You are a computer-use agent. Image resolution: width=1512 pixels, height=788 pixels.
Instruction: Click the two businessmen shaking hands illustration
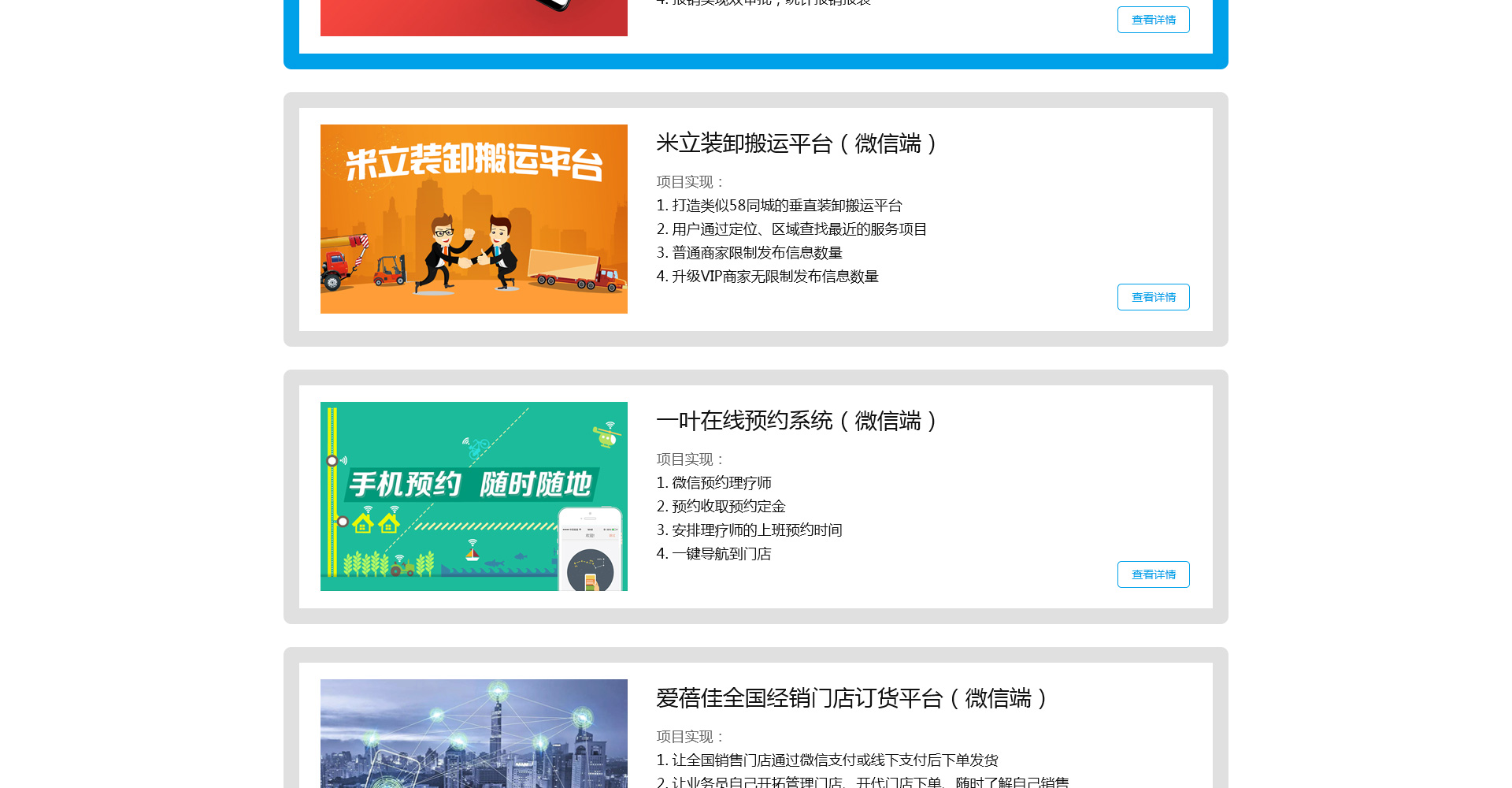[x=469, y=252]
